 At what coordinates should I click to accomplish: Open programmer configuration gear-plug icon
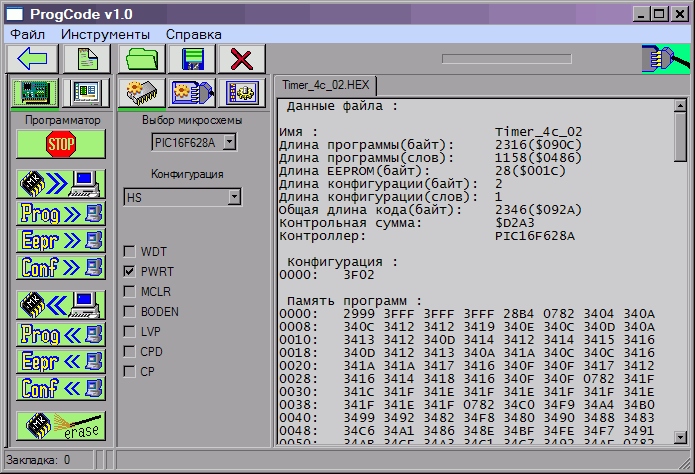[192, 93]
